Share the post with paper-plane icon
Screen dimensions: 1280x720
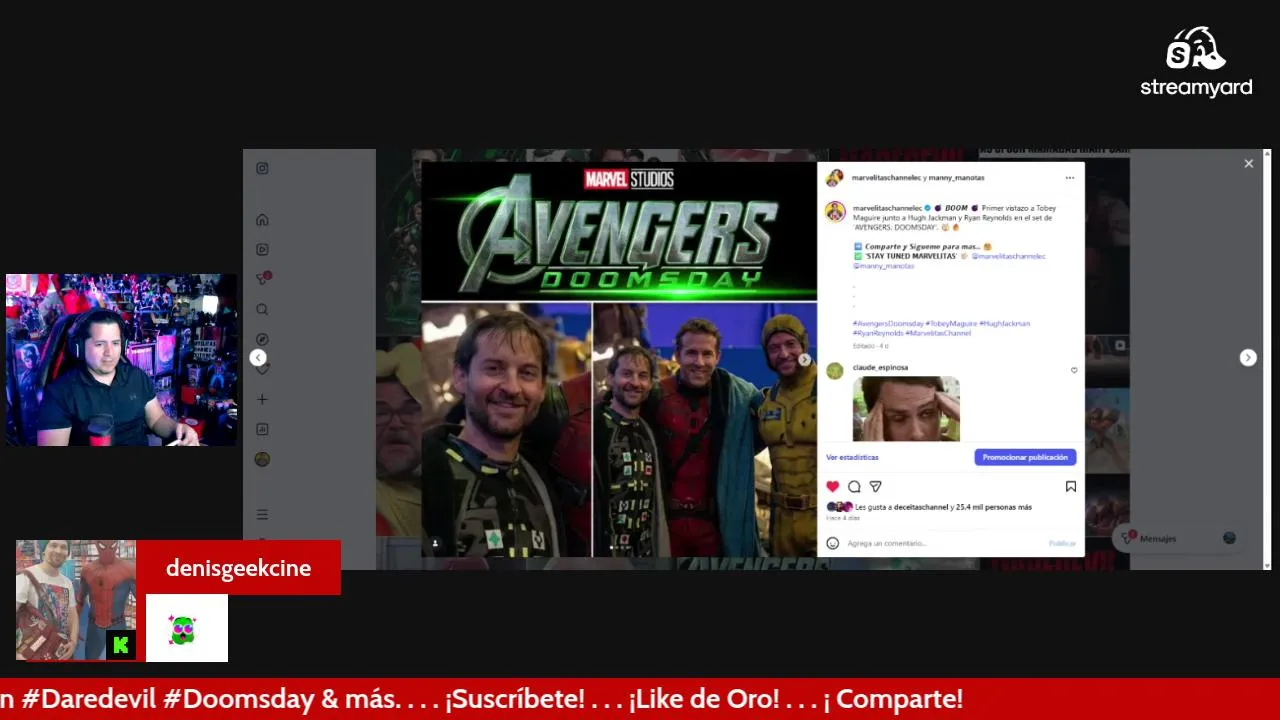pos(876,486)
